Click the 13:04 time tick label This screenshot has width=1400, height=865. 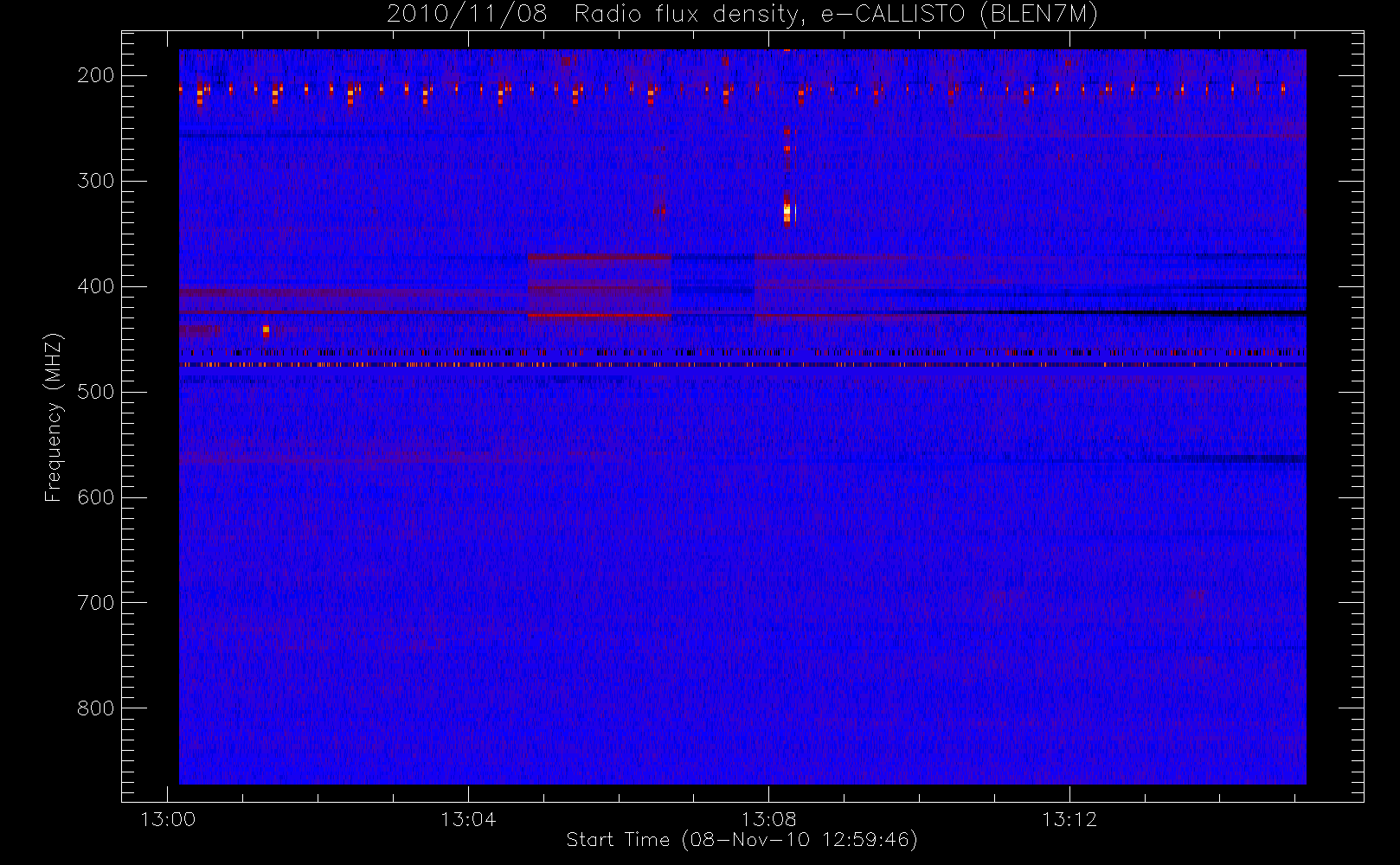point(468,819)
